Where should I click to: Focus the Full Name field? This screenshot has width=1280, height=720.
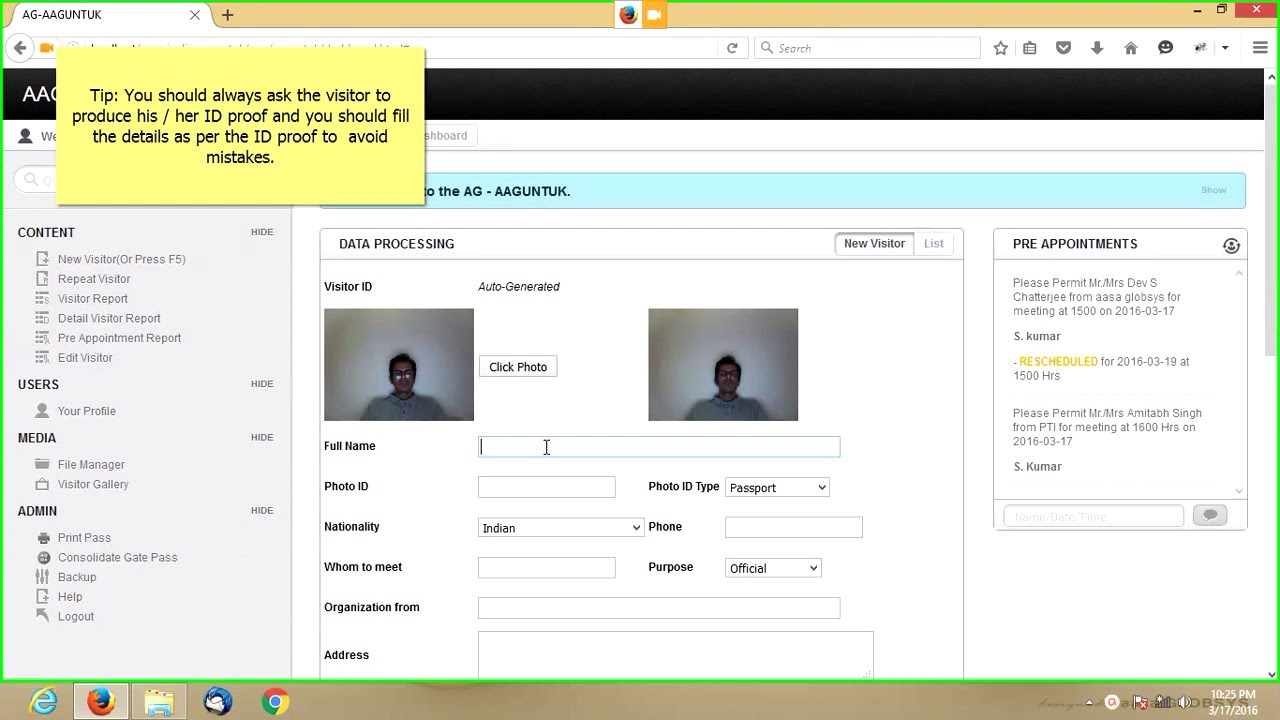(659, 447)
